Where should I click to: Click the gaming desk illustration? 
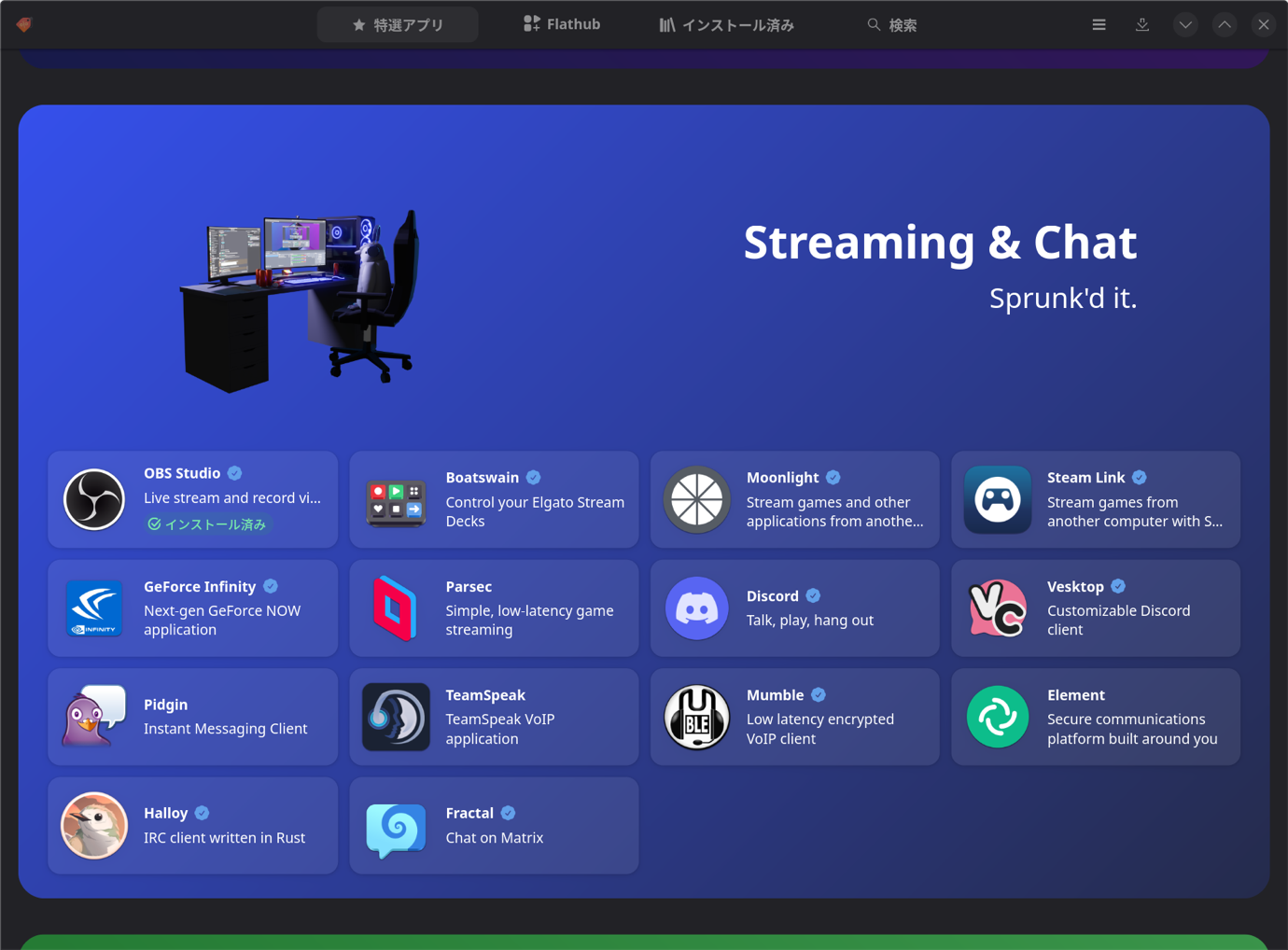pos(301,300)
